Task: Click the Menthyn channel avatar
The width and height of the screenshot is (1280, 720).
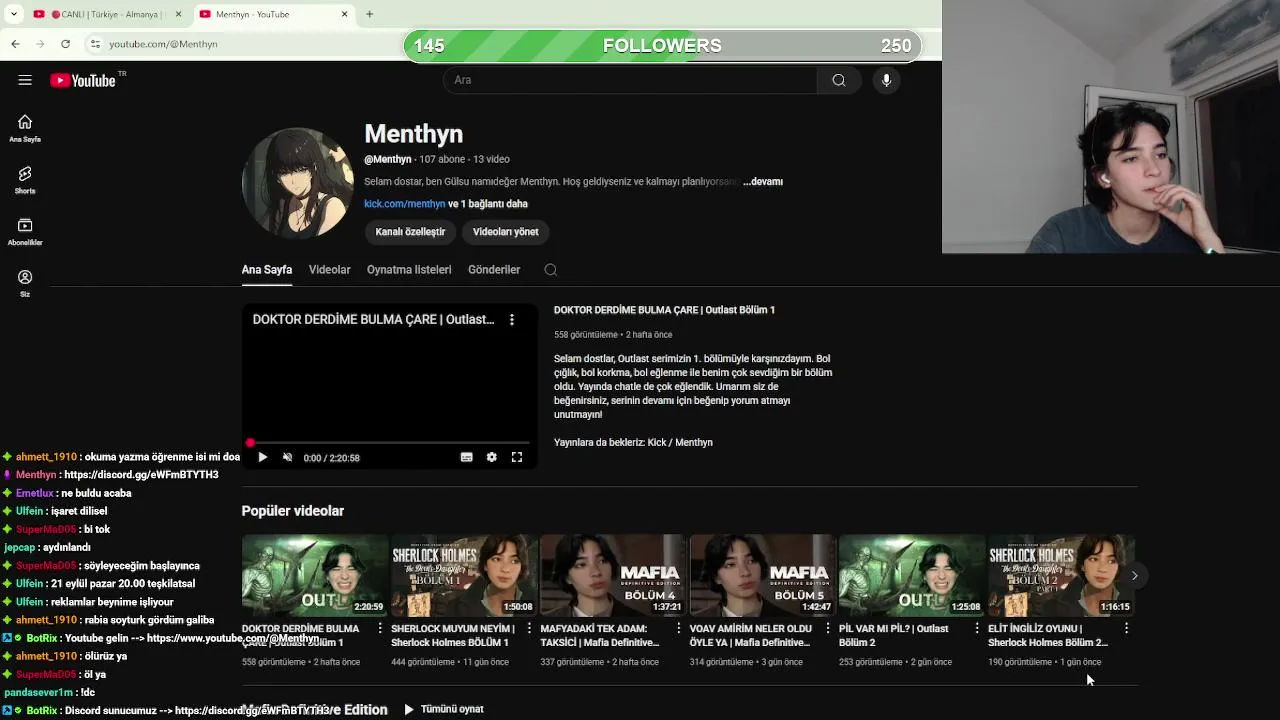Action: tap(297, 183)
